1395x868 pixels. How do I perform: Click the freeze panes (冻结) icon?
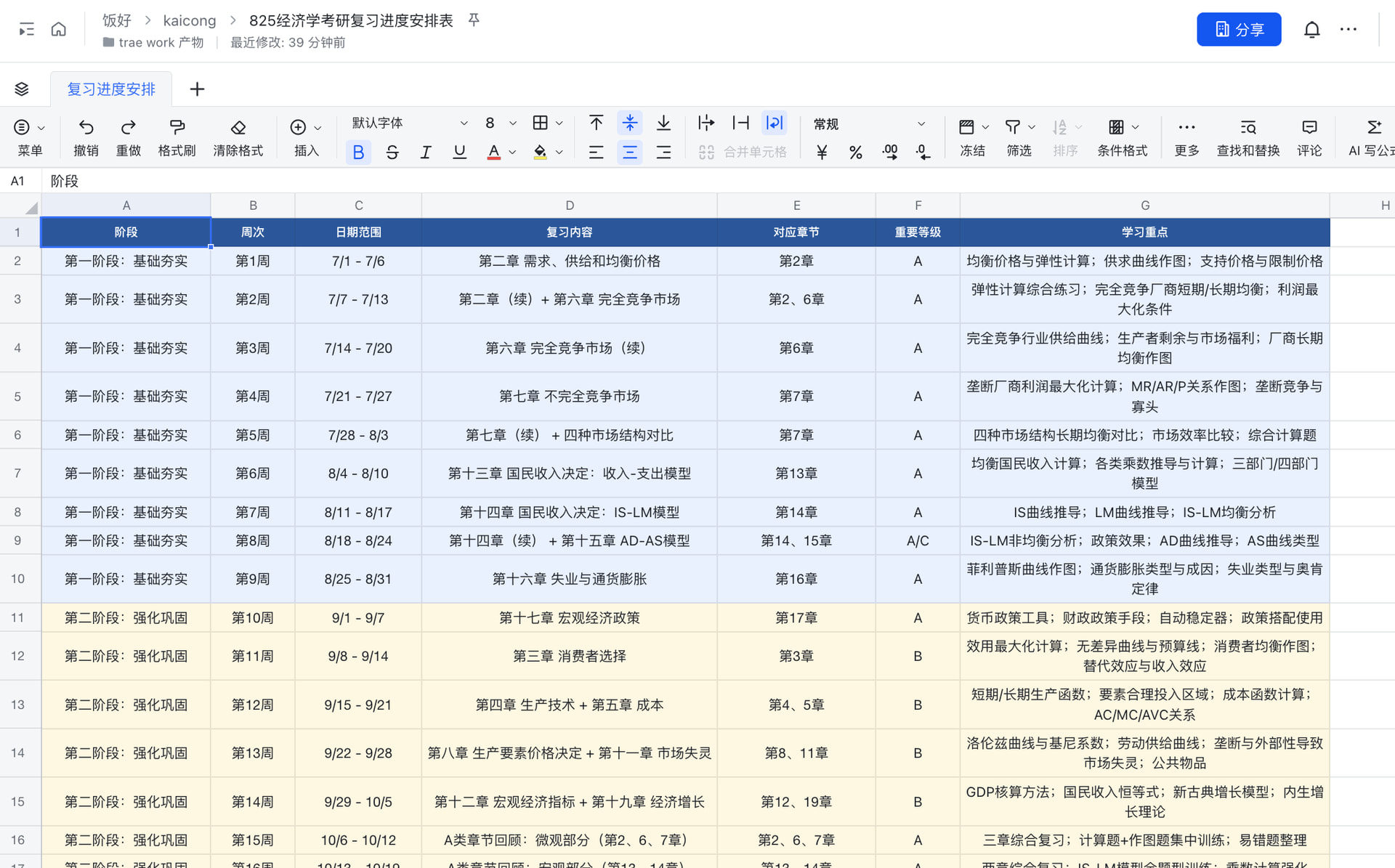click(x=966, y=127)
